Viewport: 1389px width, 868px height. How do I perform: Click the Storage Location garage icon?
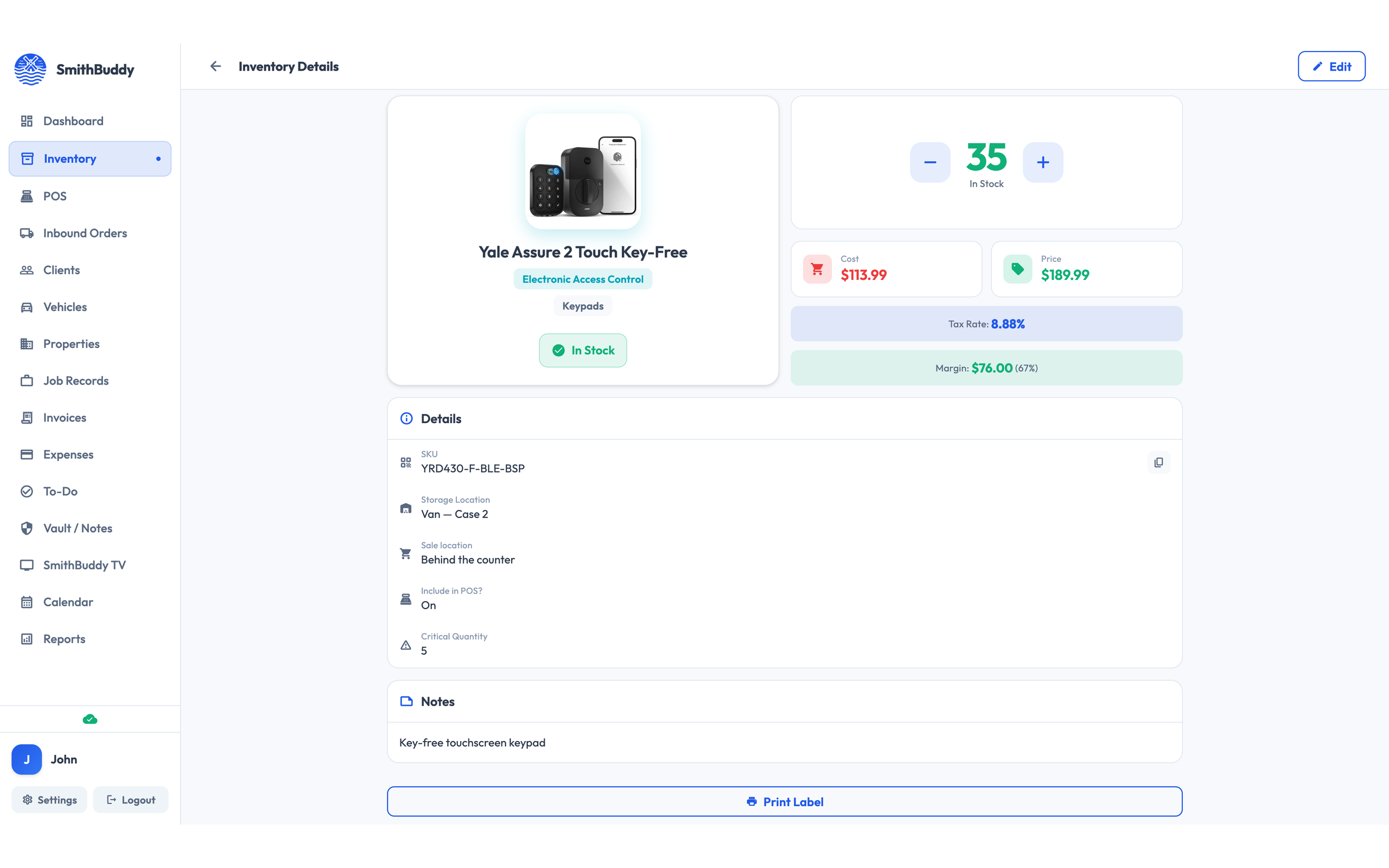coord(406,508)
